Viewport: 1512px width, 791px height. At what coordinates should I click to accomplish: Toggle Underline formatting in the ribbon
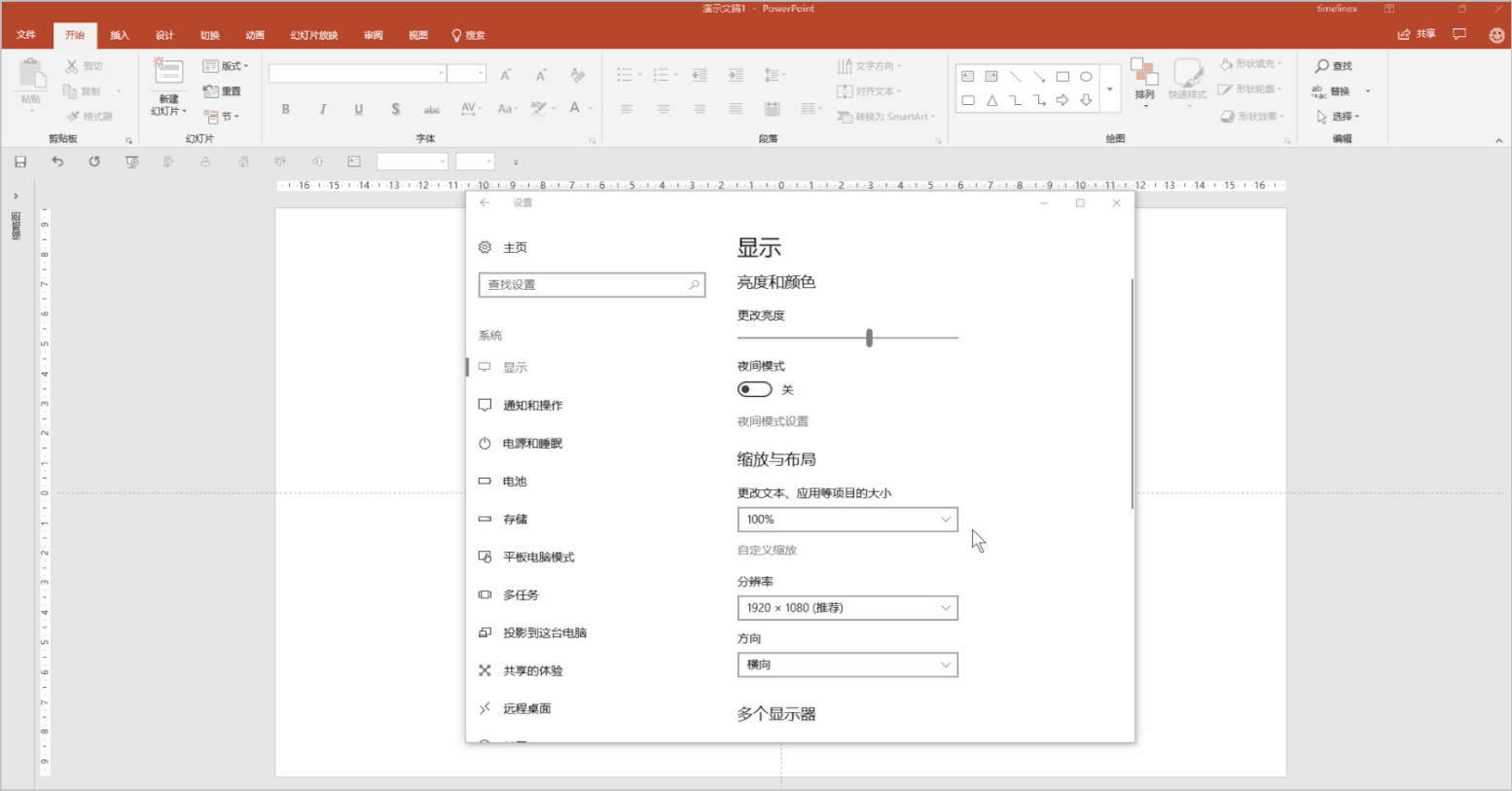tap(359, 109)
